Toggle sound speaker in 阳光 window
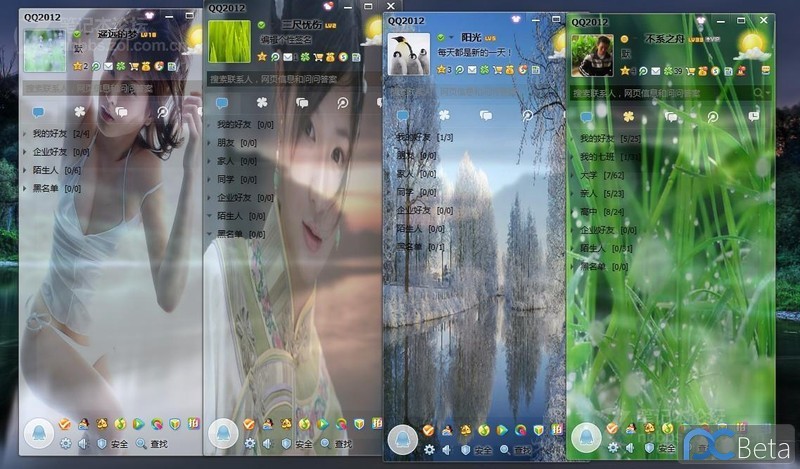 tap(447, 450)
